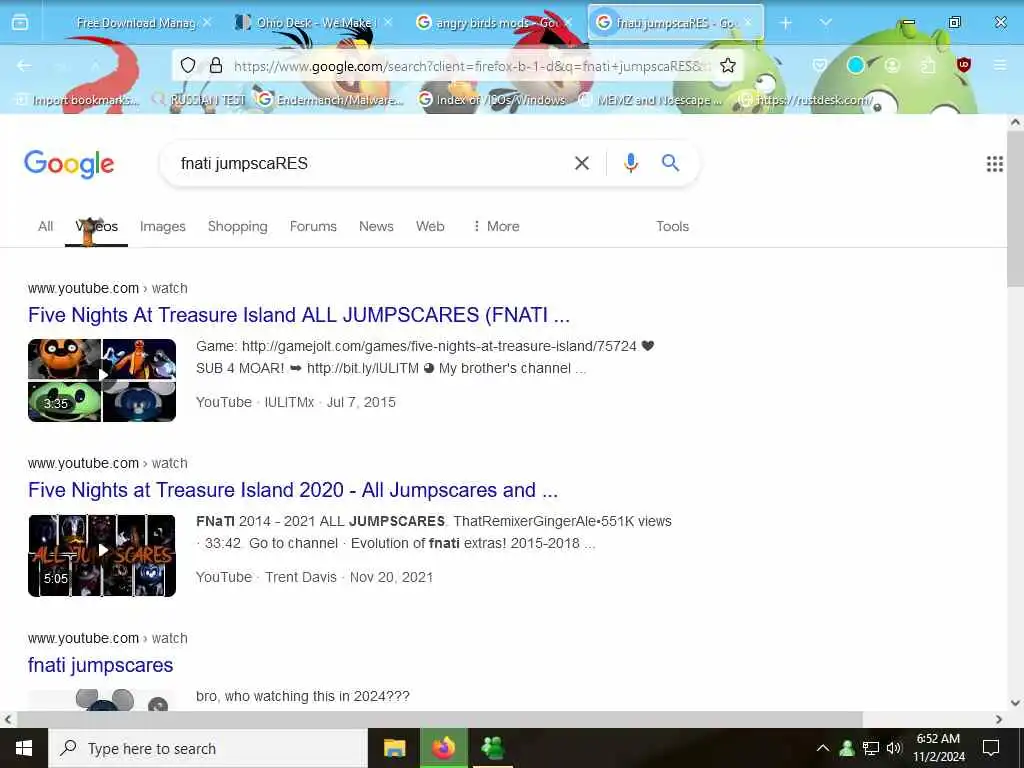Open a new tab with the plus button
This screenshot has height=768, width=1024.
click(786, 23)
